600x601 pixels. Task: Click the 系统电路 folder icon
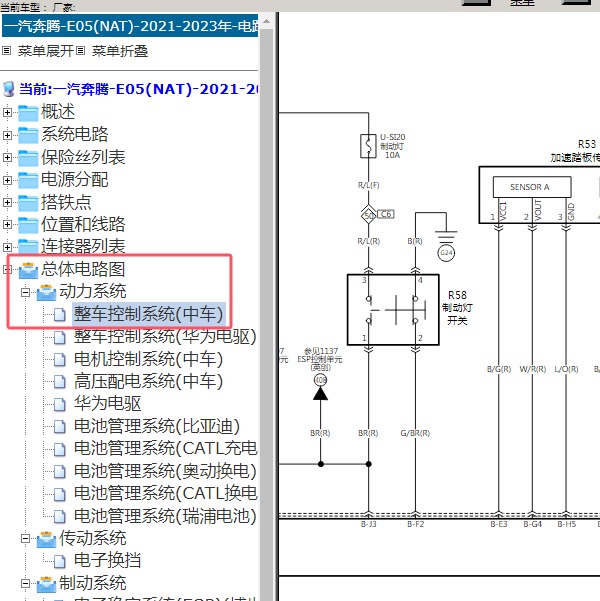point(28,135)
